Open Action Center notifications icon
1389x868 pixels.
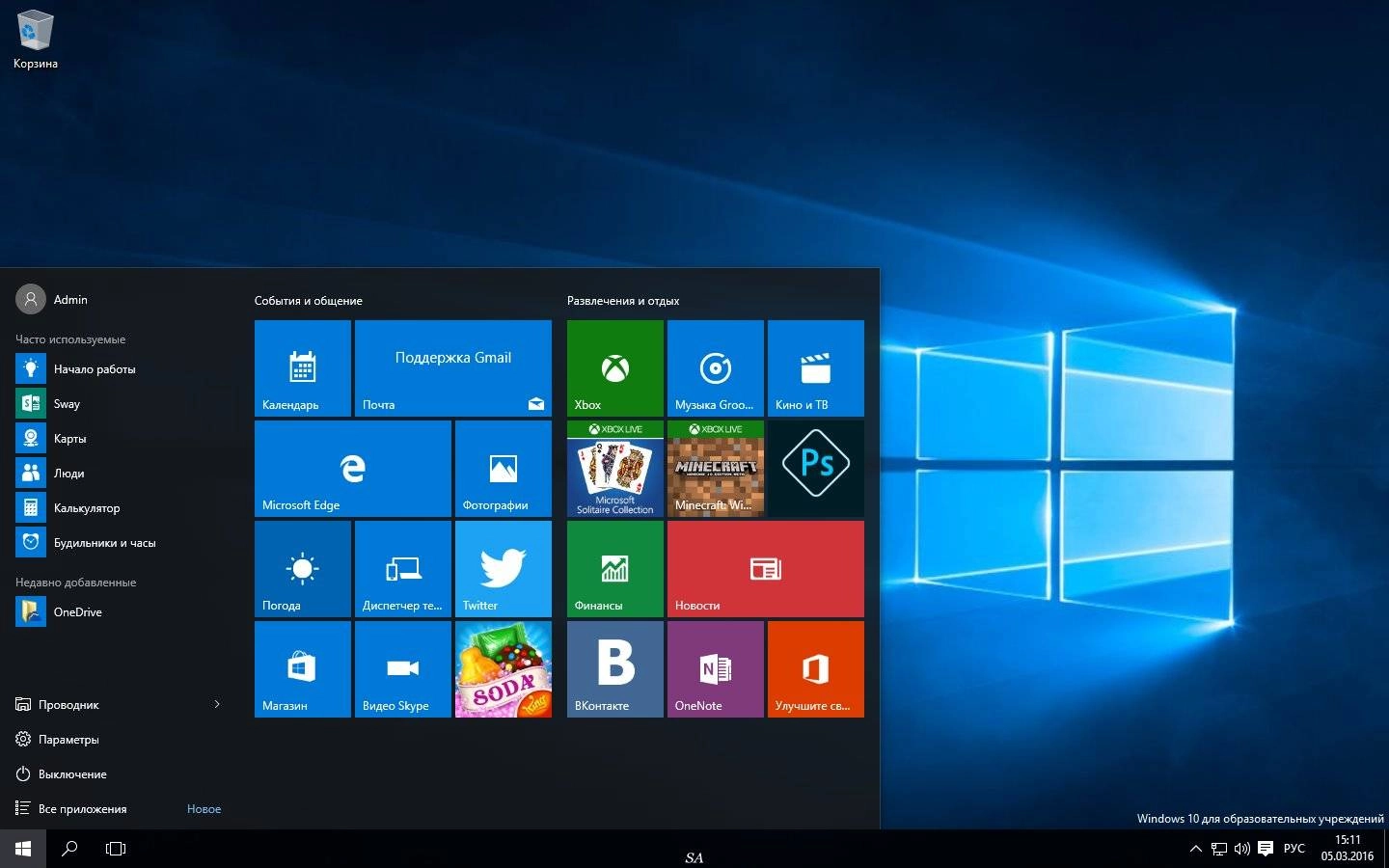coord(1266,849)
